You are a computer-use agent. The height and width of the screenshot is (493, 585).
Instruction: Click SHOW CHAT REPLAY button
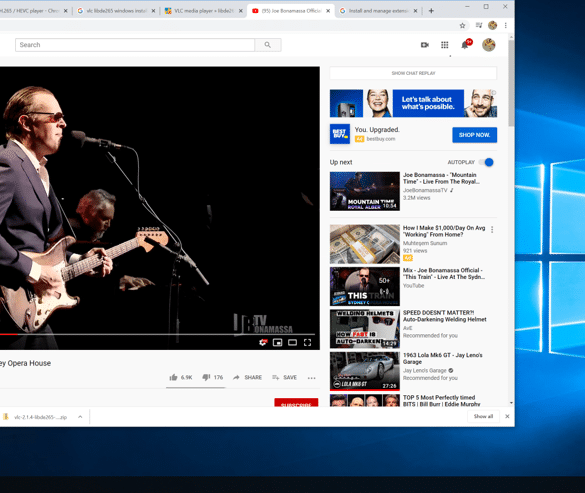pyautogui.click(x=413, y=73)
